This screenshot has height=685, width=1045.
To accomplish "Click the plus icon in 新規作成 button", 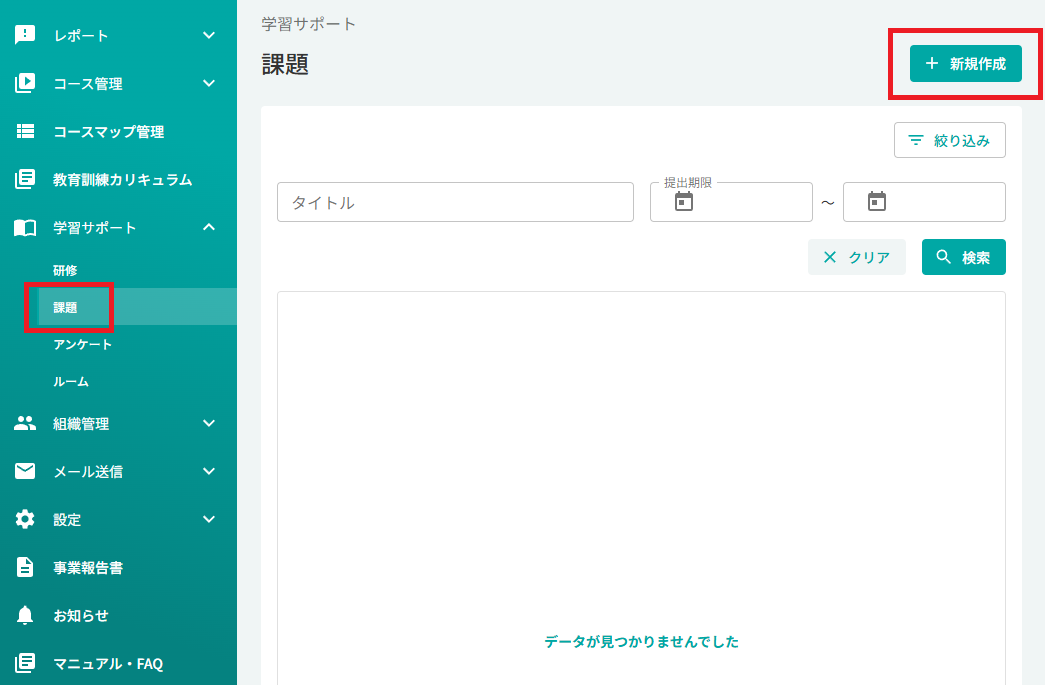I will click(932, 63).
